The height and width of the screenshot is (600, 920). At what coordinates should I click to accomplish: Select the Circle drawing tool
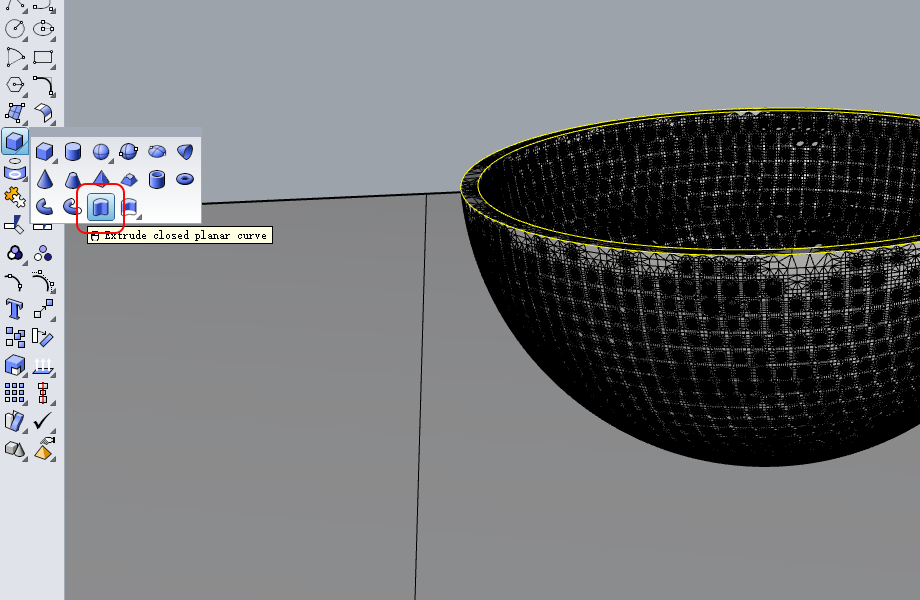(x=15, y=29)
